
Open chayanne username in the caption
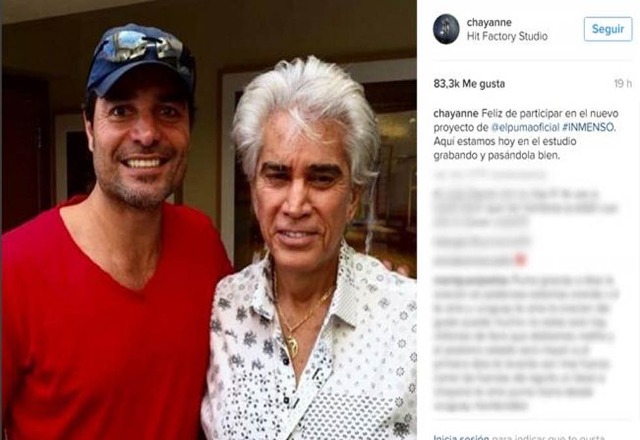pyautogui.click(x=456, y=113)
